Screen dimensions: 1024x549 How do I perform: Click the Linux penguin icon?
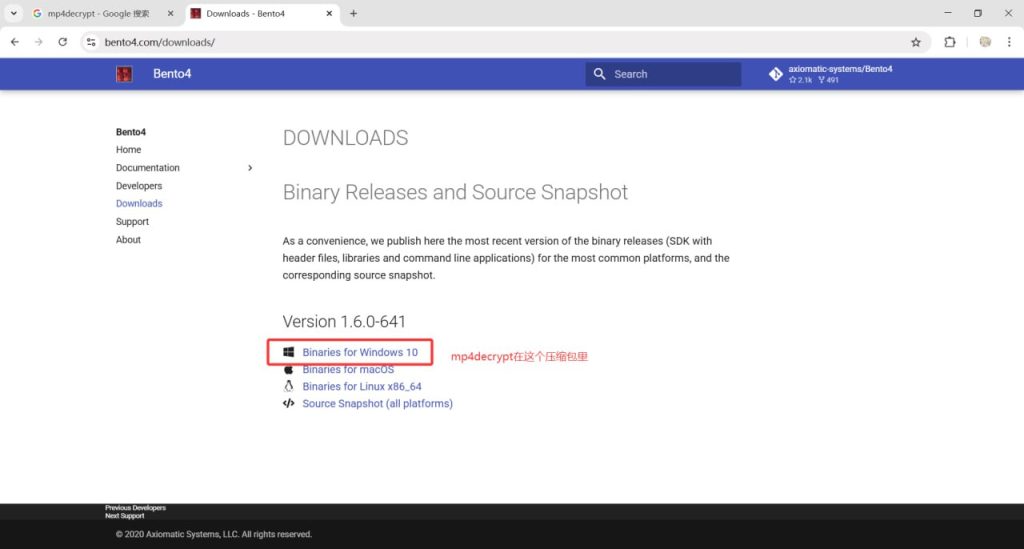[x=289, y=386]
